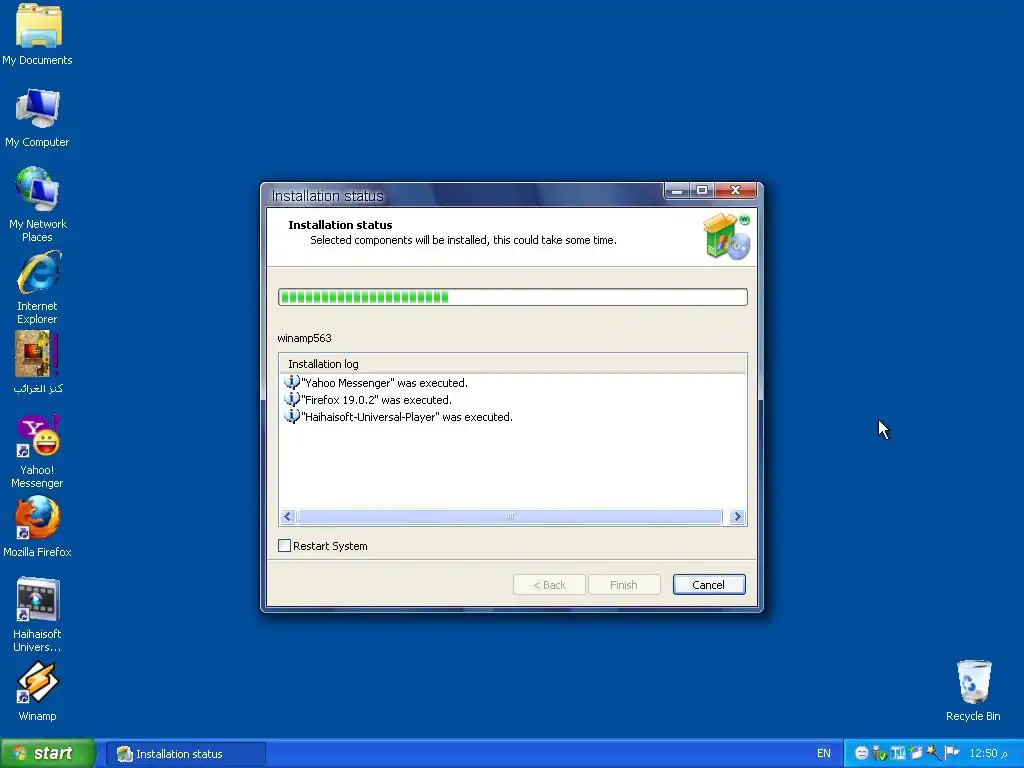Image resolution: width=1024 pixels, height=768 pixels.
Task: Select '"Yahoo Messenger" was executed.' log entry
Action: 384,383
